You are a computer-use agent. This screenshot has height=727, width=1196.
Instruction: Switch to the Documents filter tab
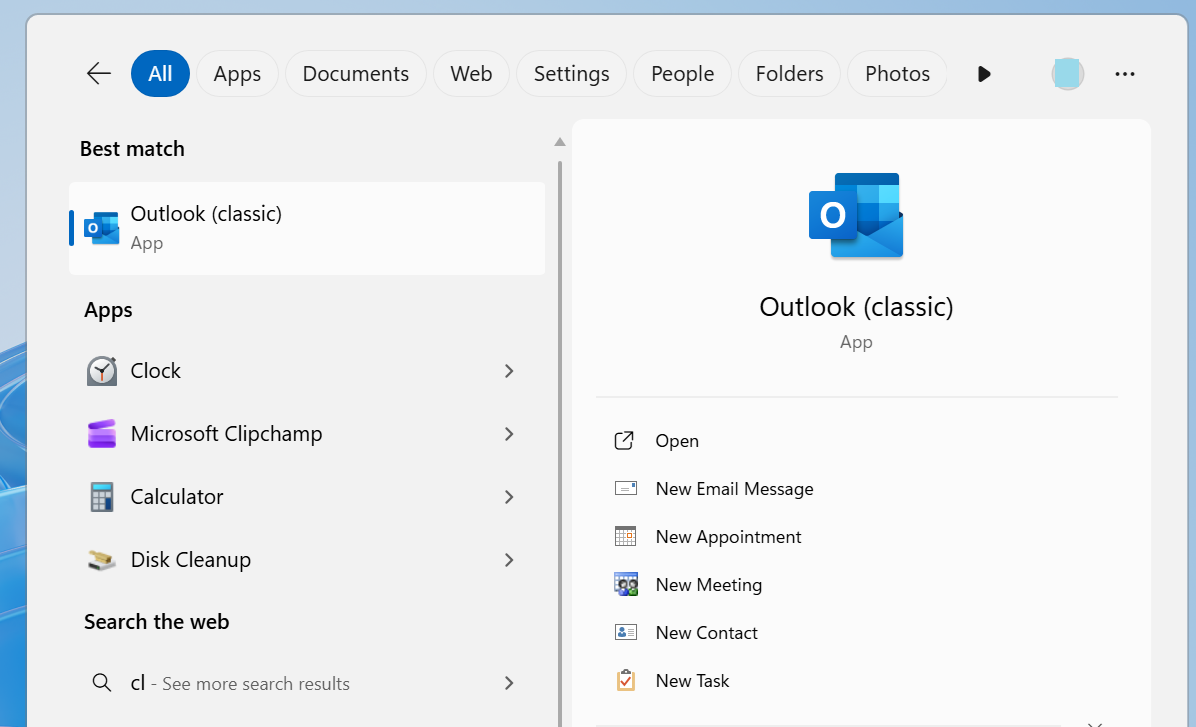[x=355, y=73]
